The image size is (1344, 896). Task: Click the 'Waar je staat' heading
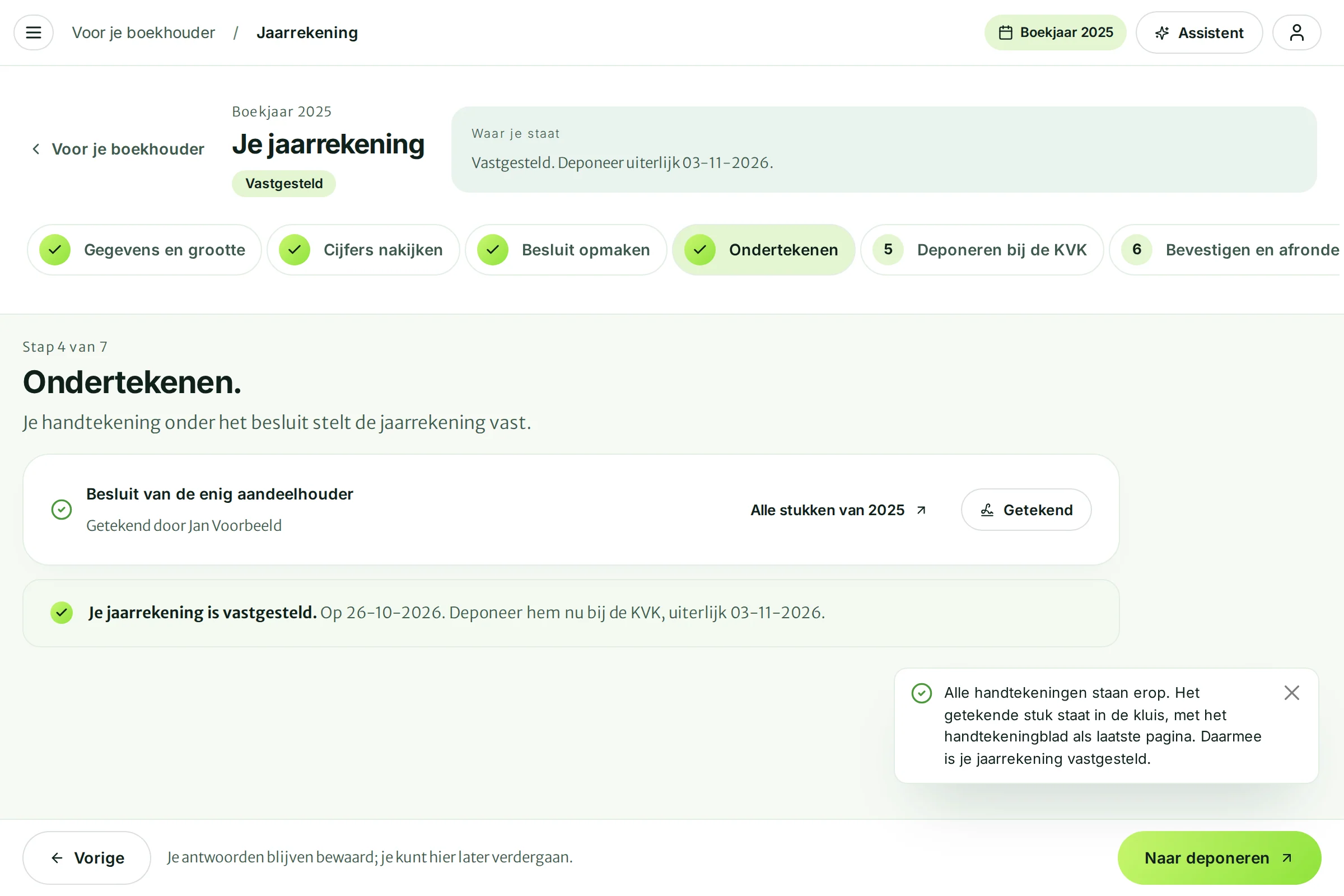pyautogui.click(x=515, y=134)
